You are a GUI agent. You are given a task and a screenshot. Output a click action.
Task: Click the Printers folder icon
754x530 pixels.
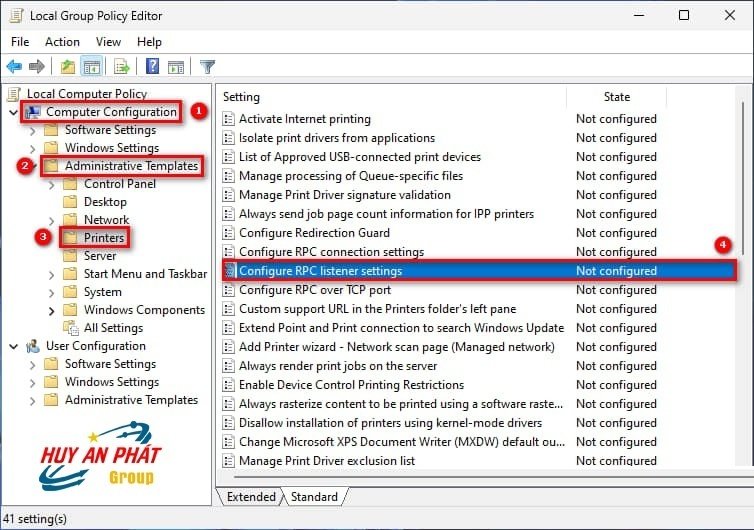71,238
